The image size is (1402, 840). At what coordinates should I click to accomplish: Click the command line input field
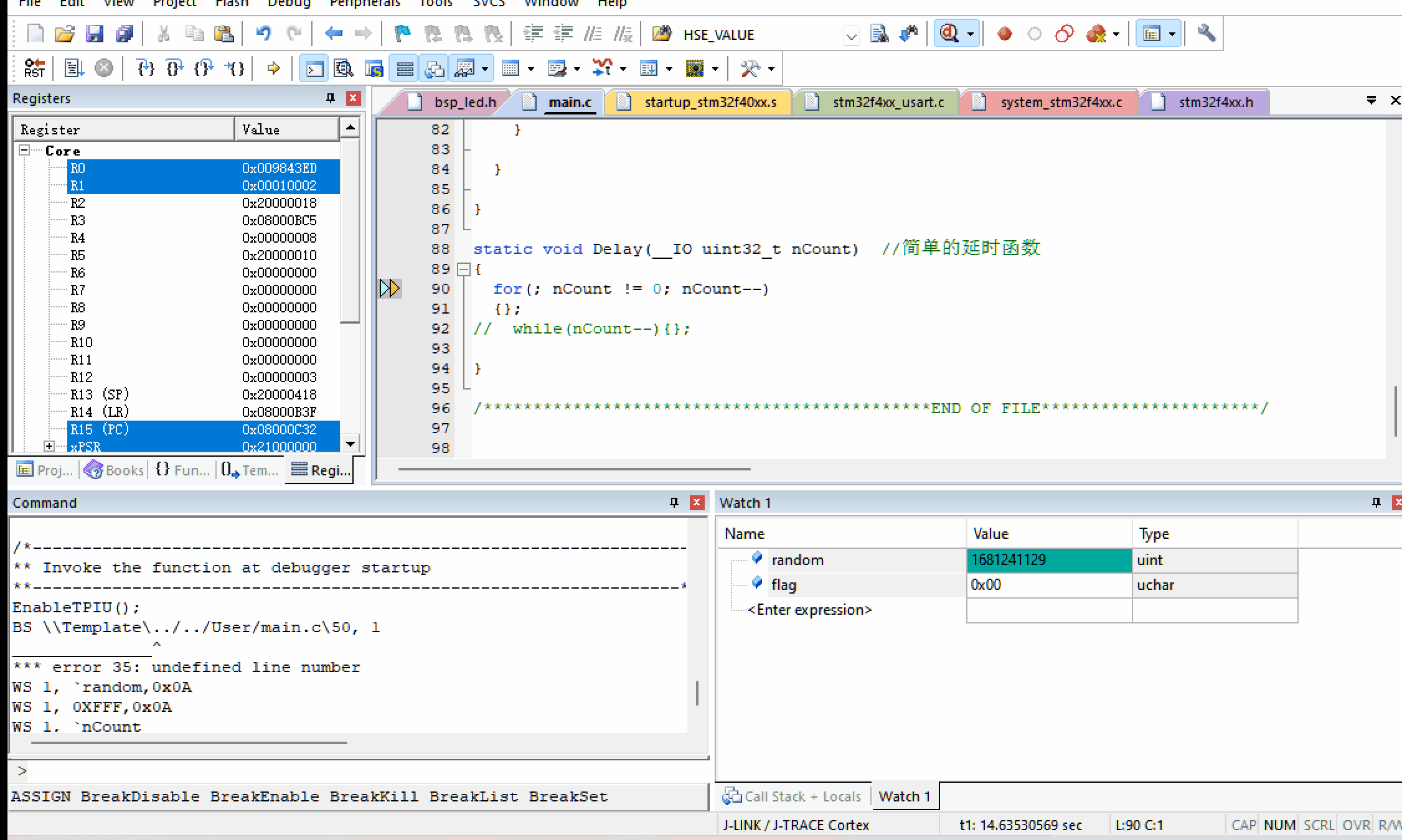361,772
